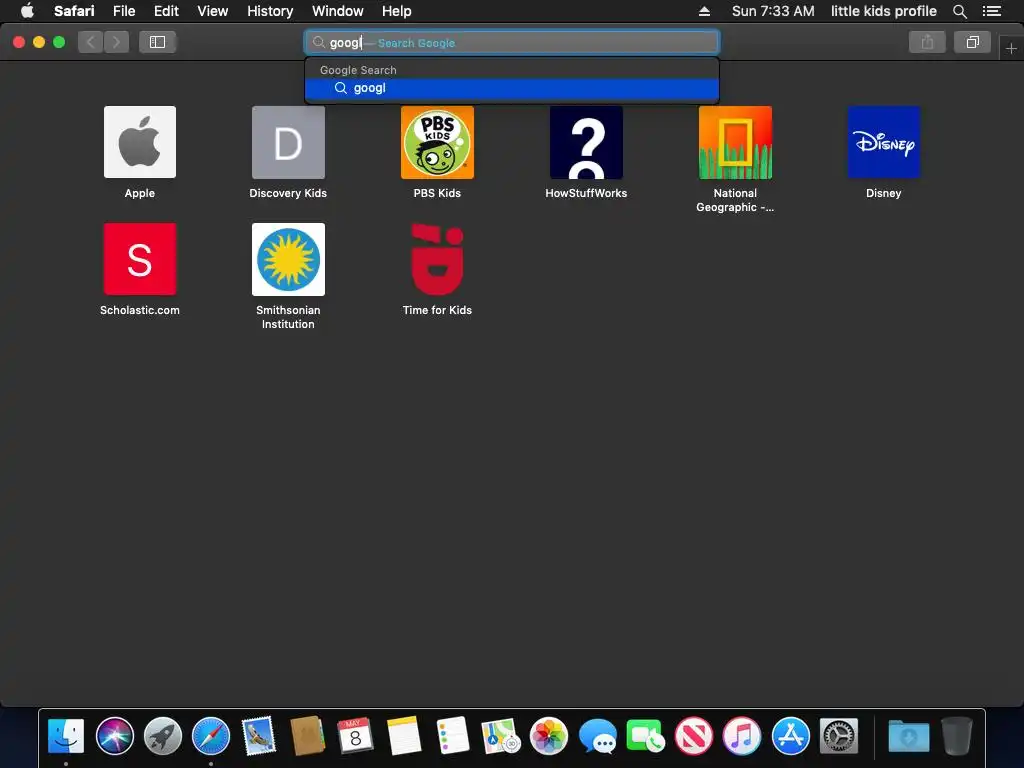1024x768 pixels.
Task: Open iTunes music app in Dock
Action: (742, 736)
